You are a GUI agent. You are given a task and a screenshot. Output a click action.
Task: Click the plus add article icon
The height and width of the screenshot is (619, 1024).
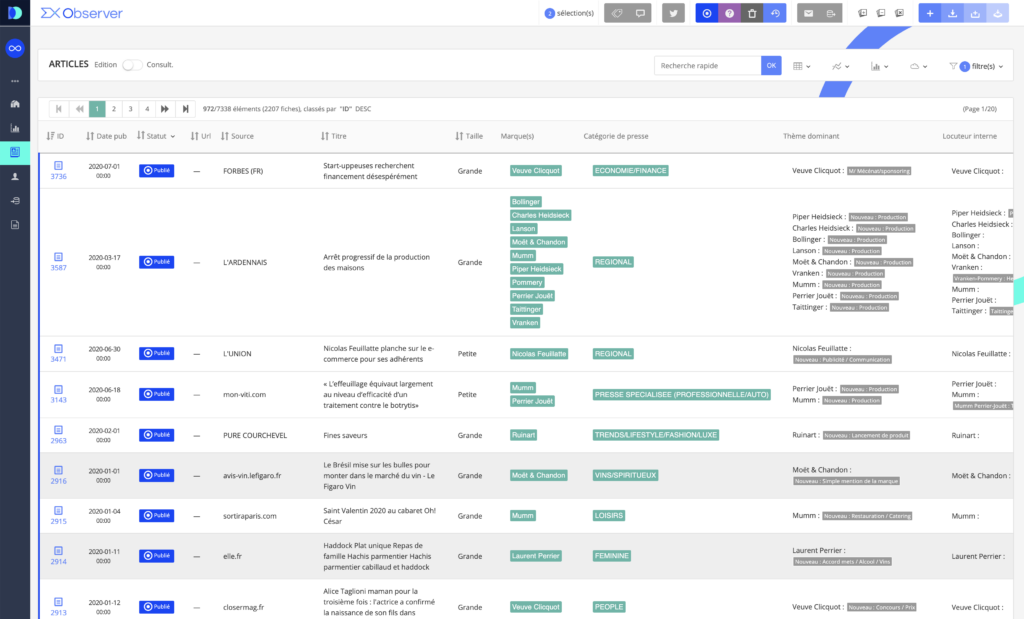(930, 13)
